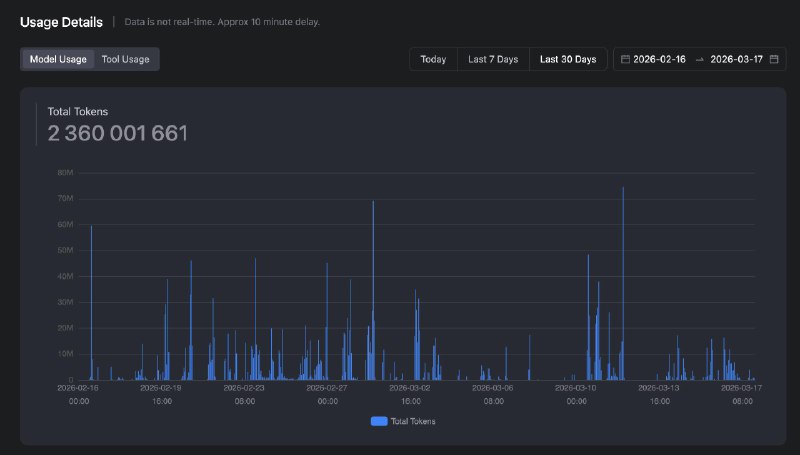This screenshot has width=800, height=455.
Task: Click the tallest bar near 2026-03-10
Action: [623, 280]
